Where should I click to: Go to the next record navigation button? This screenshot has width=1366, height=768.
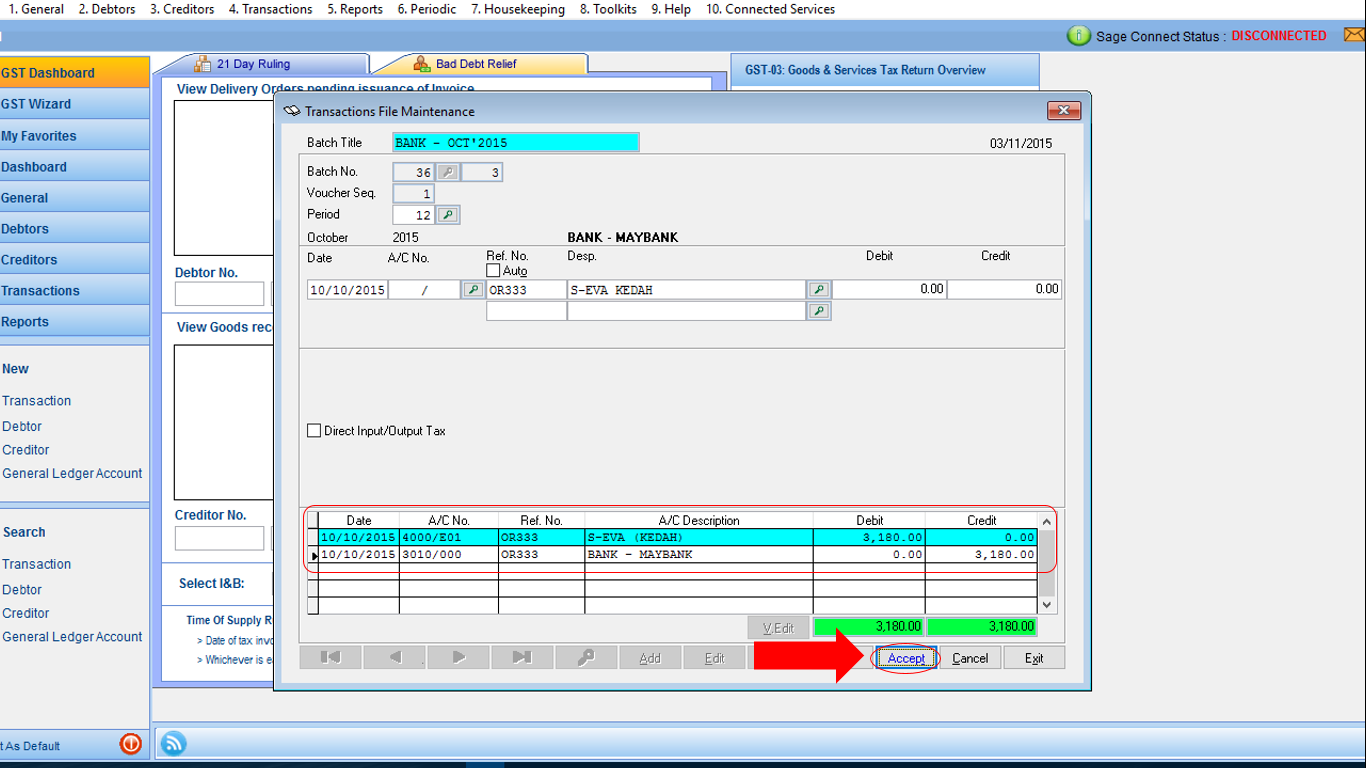pos(458,658)
